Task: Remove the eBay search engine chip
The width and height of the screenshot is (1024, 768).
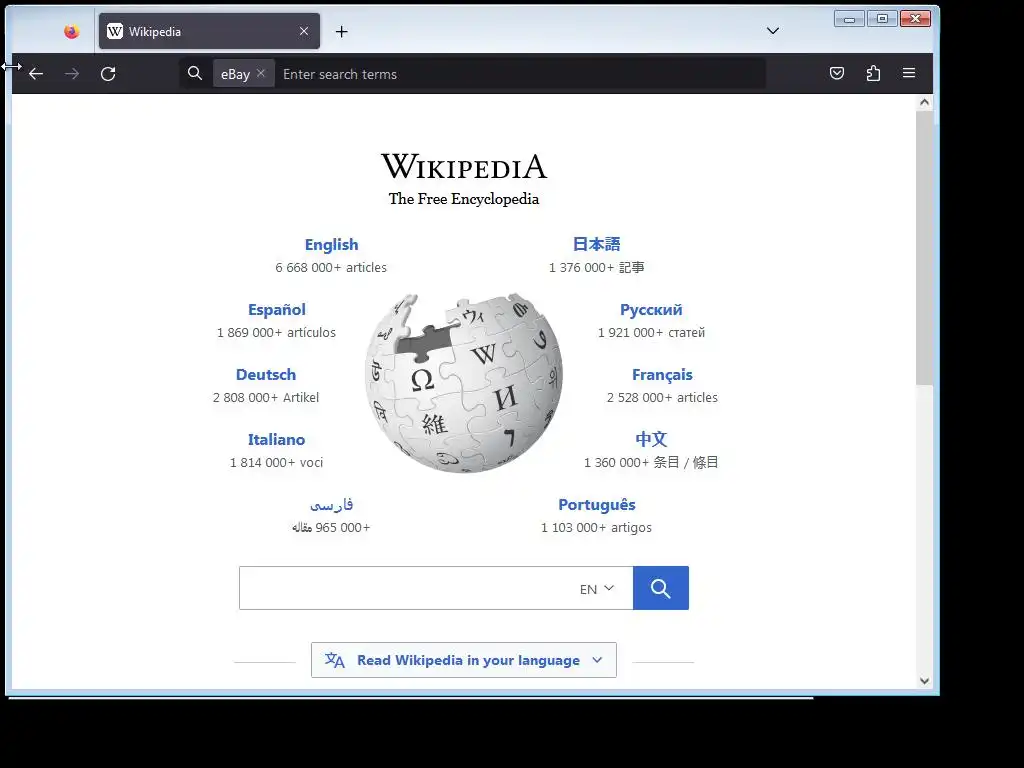Action: 261,73
